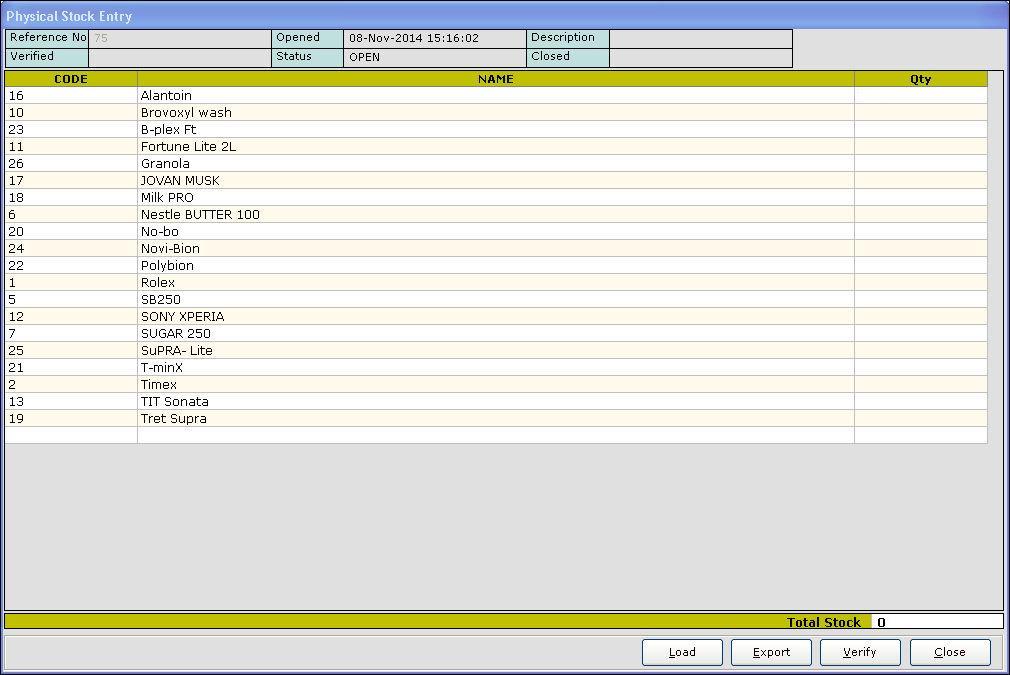This screenshot has height=675, width=1010.
Task: Click the Export button
Action: click(x=771, y=652)
